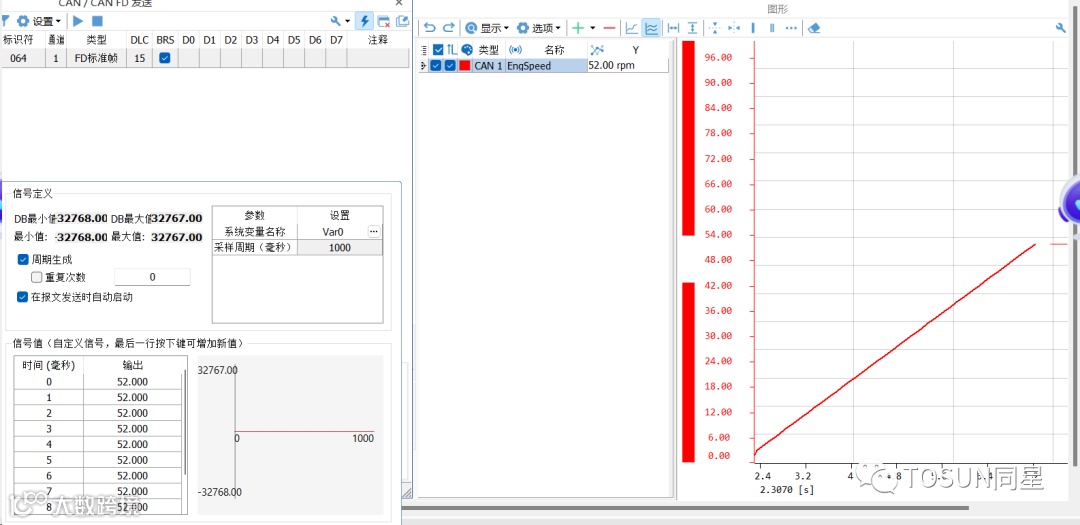Image resolution: width=1080 pixels, height=525 pixels.
Task: Click the fit horizontal axis icon
Action: pyautogui.click(x=674, y=28)
